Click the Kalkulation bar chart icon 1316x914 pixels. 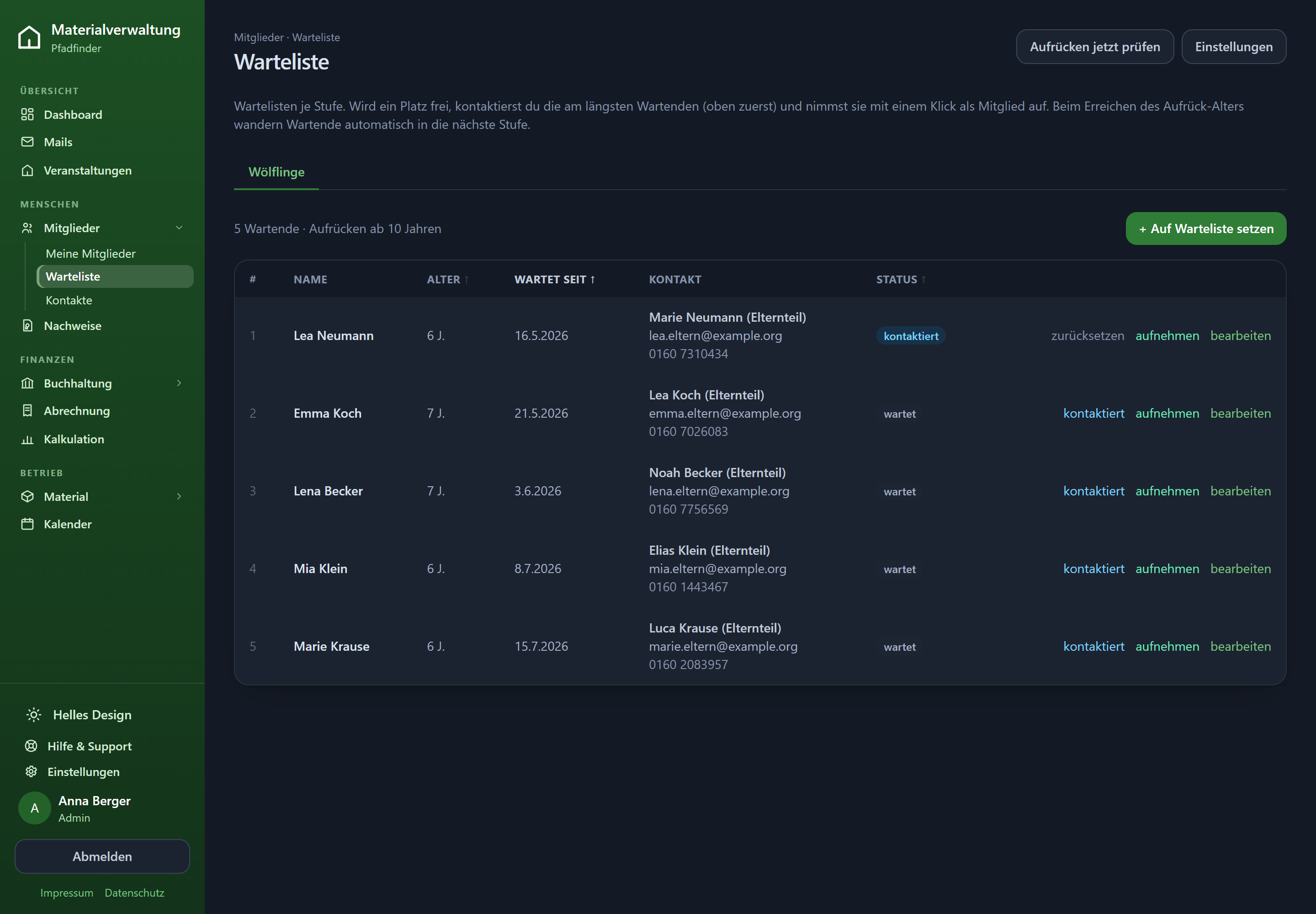pos(27,439)
